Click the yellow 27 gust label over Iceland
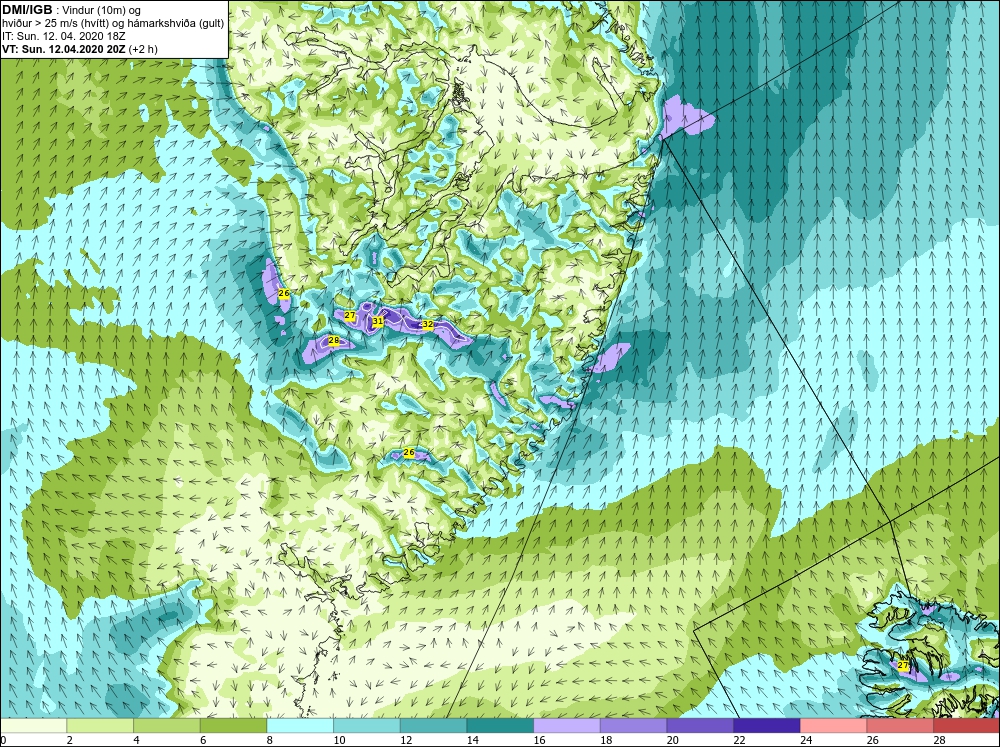The image size is (1000, 747). (902, 665)
